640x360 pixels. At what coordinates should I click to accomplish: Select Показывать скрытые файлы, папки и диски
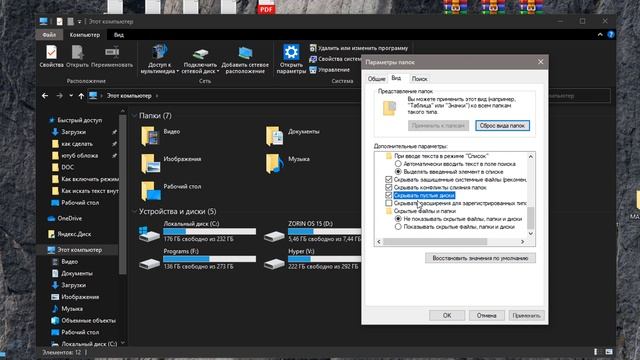(x=398, y=227)
